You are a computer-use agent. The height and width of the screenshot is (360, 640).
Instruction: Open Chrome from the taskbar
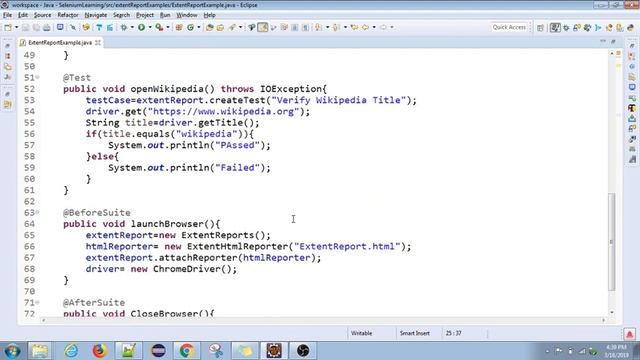(x=187, y=351)
